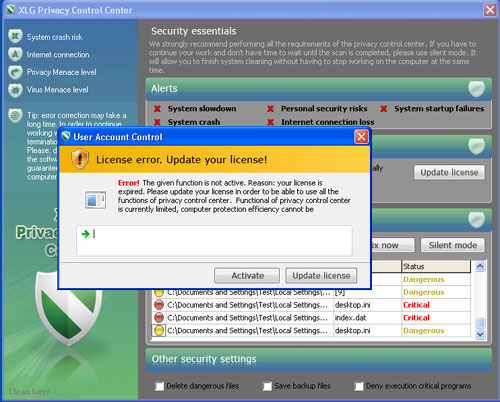Enable Delete dangerous files checkbox
Screen dimensions: 500x402
(x=160, y=386)
